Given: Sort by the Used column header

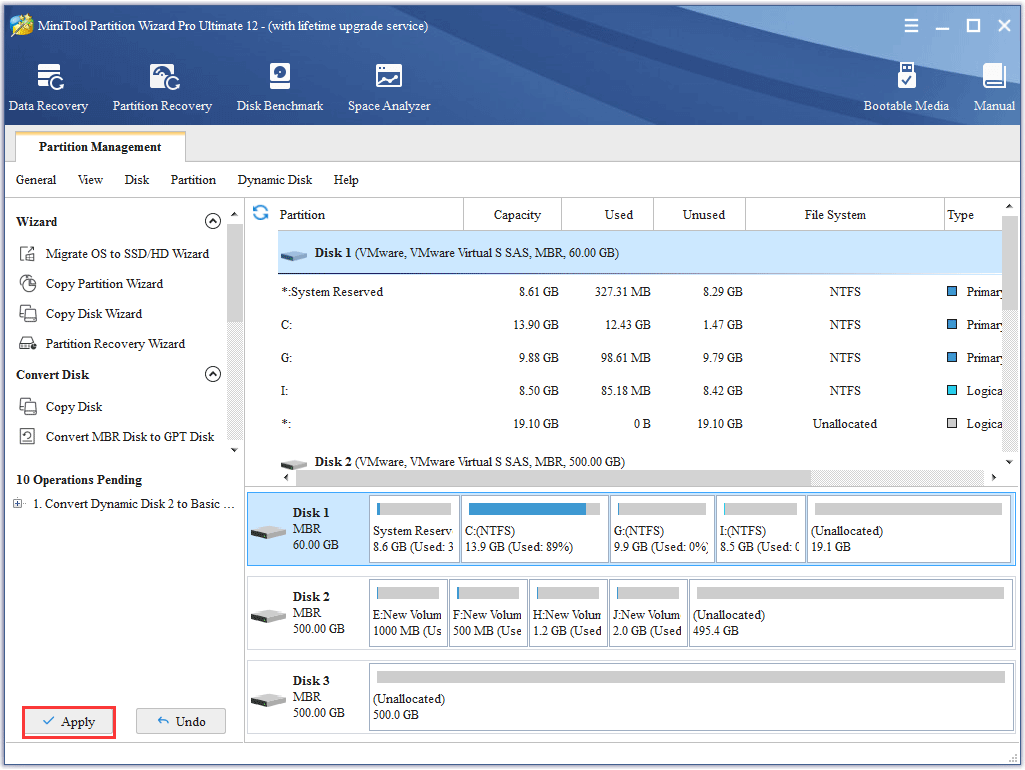Looking at the screenshot, I should (607, 214).
